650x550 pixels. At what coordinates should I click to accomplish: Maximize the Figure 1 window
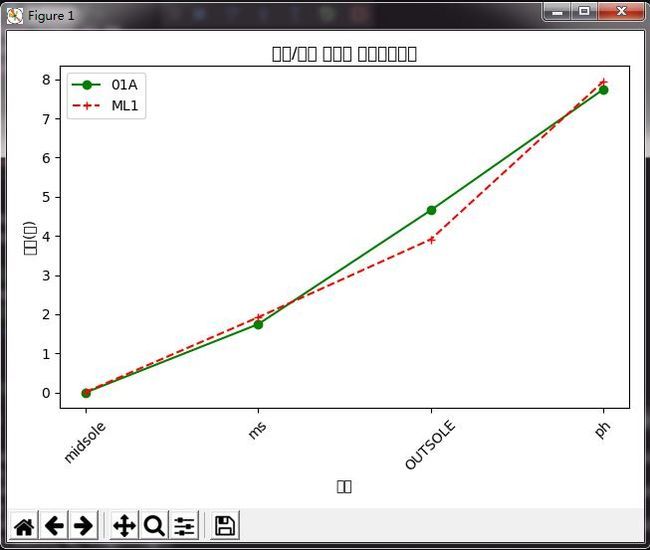click(584, 12)
